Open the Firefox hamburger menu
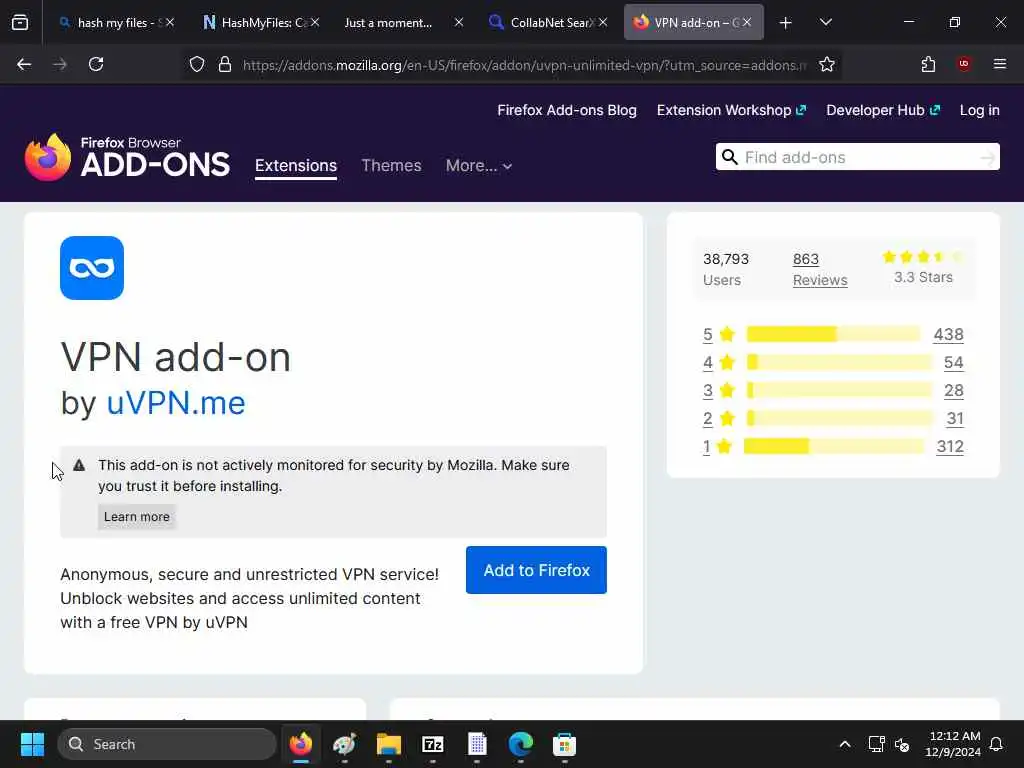 [999, 64]
